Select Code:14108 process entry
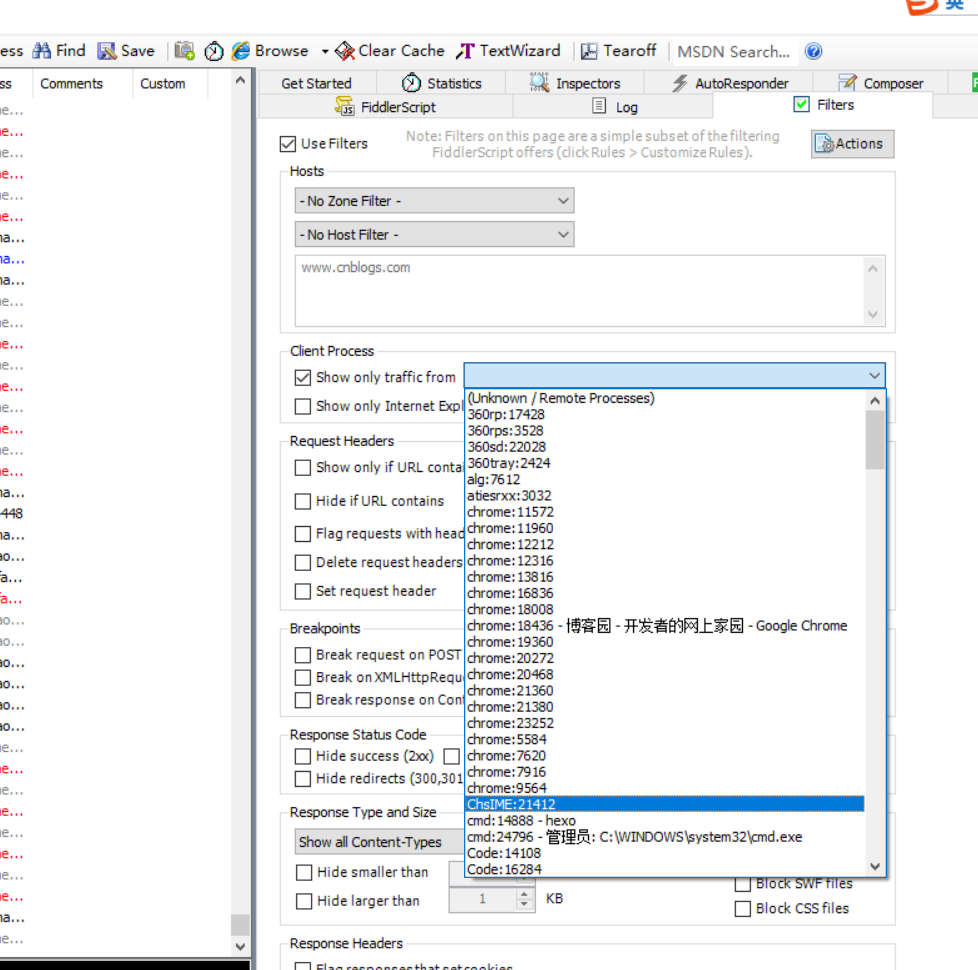 [x=665, y=853]
